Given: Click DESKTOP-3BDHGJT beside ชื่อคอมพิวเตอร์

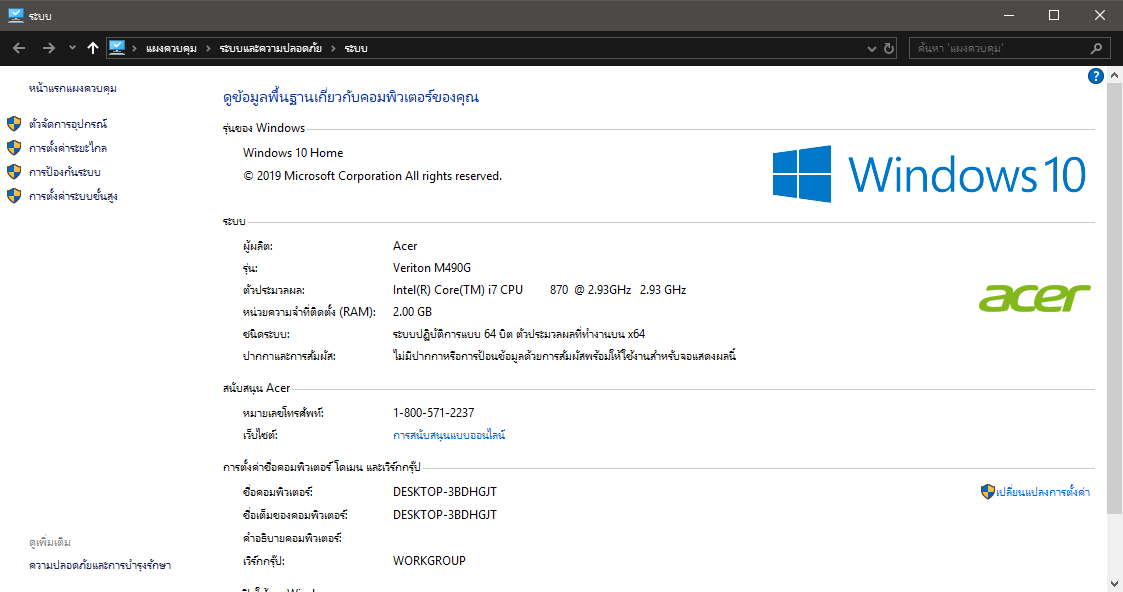Looking at the screenshot, I should coord(445,492).
